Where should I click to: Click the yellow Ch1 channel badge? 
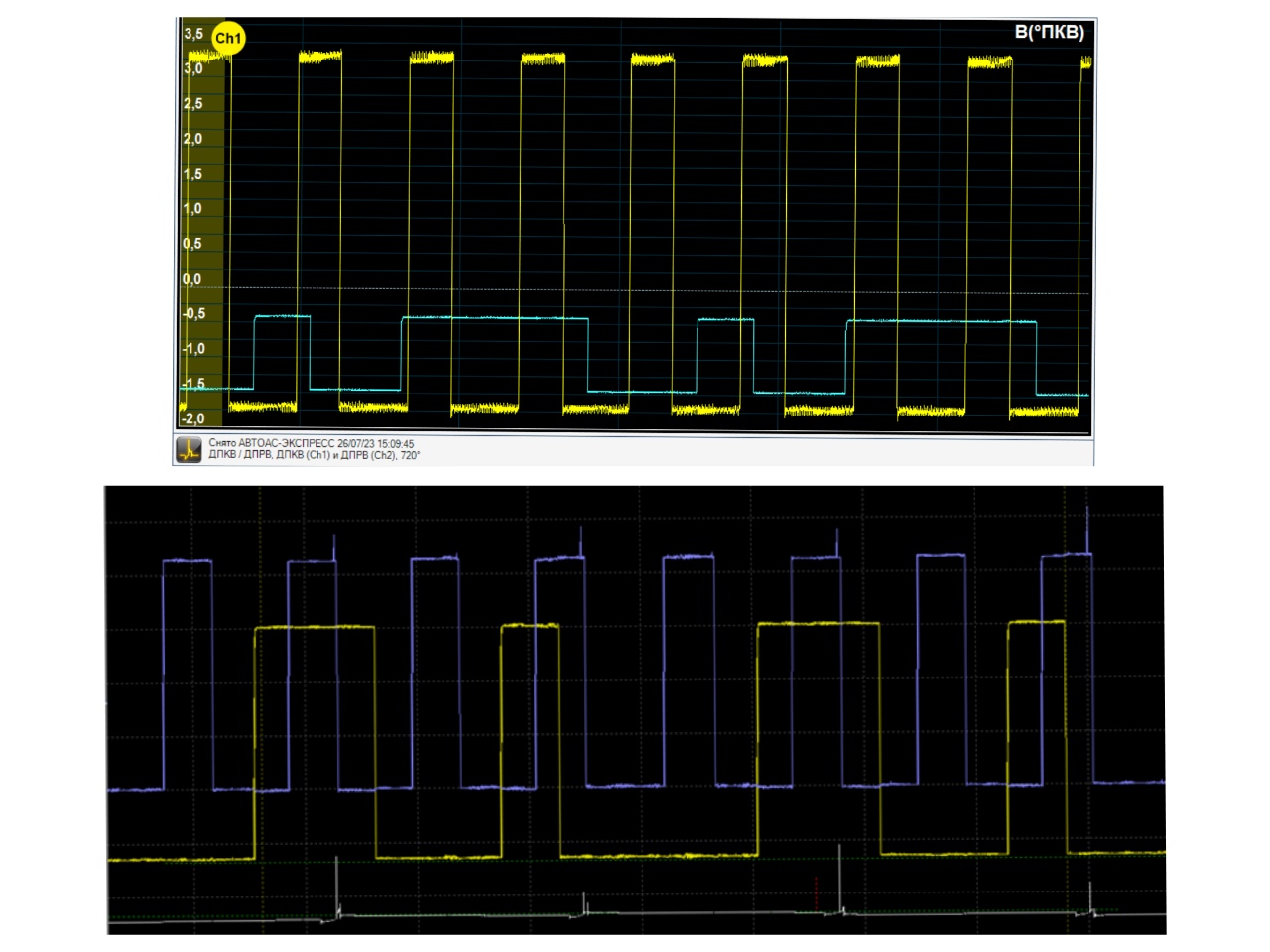228,39
